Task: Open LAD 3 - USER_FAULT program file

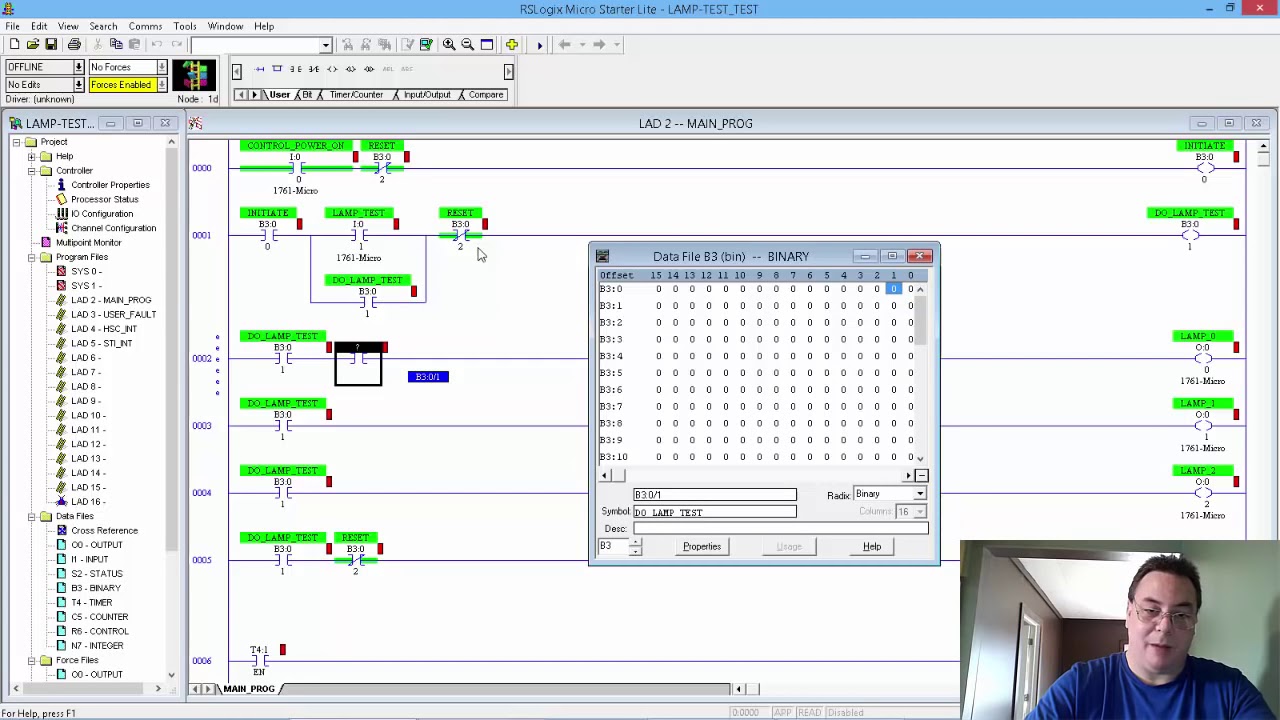Action: tap(113, 314)
